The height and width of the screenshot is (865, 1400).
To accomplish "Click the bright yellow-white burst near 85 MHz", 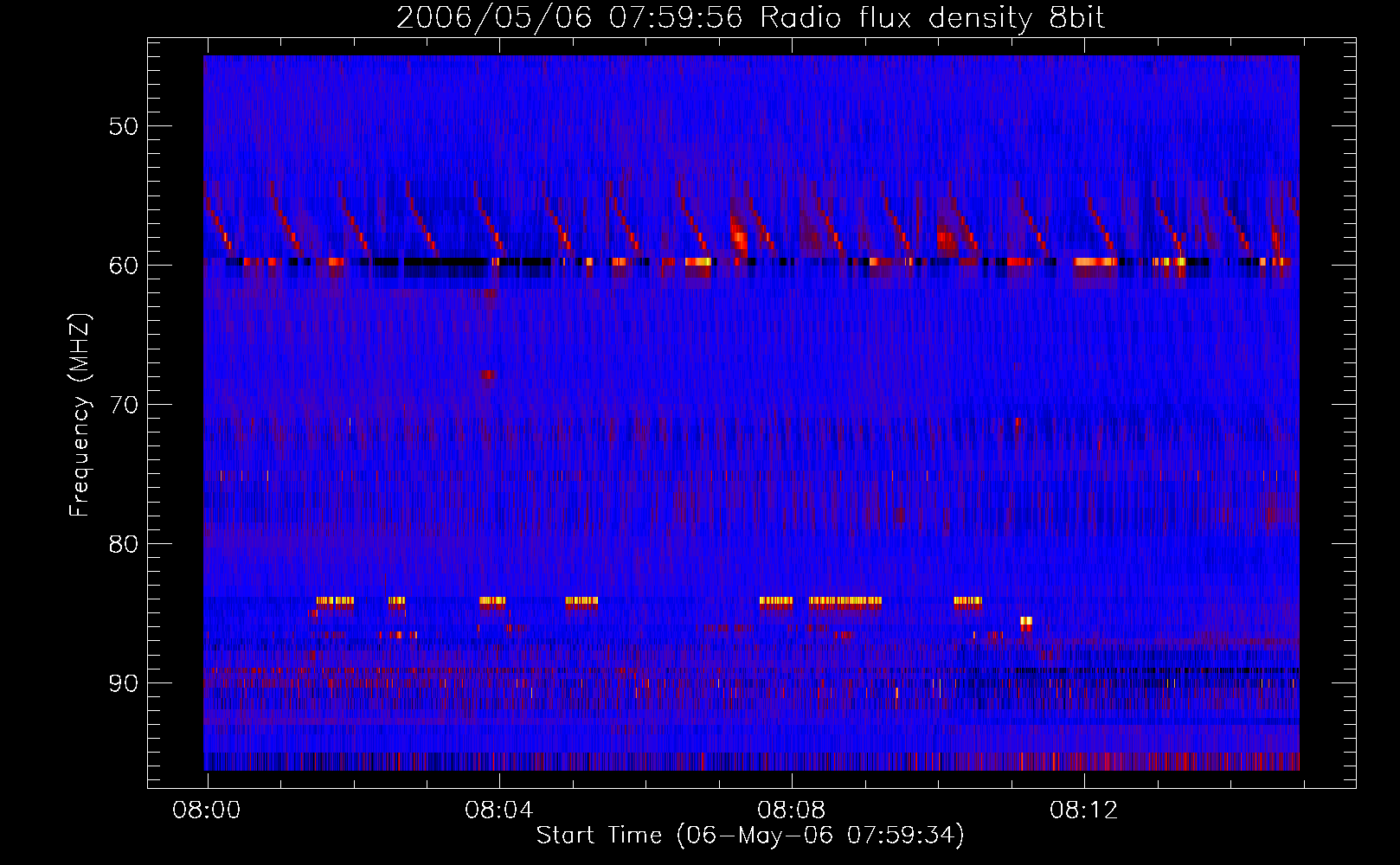I will (1026, 621).
